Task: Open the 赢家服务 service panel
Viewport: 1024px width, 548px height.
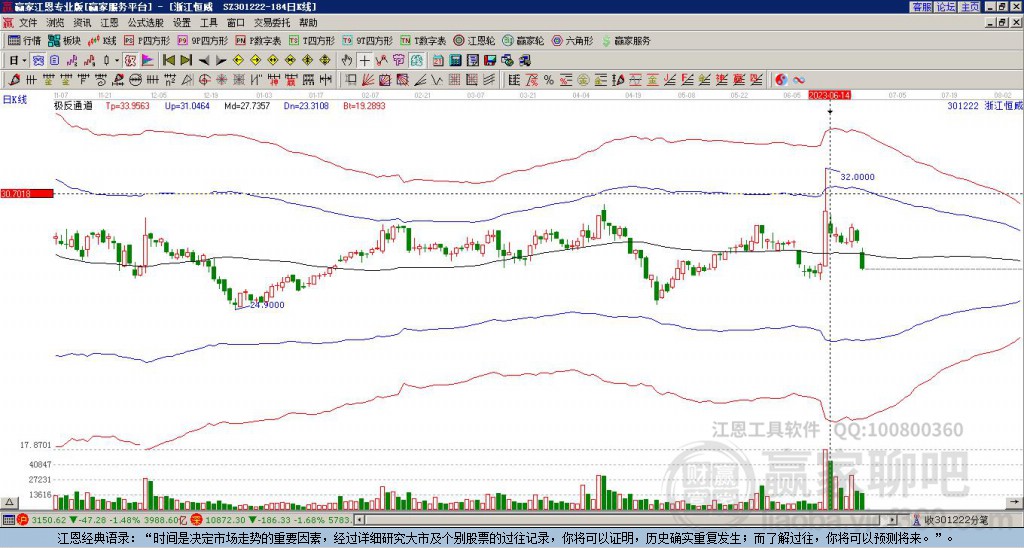Action: (626, 40)
